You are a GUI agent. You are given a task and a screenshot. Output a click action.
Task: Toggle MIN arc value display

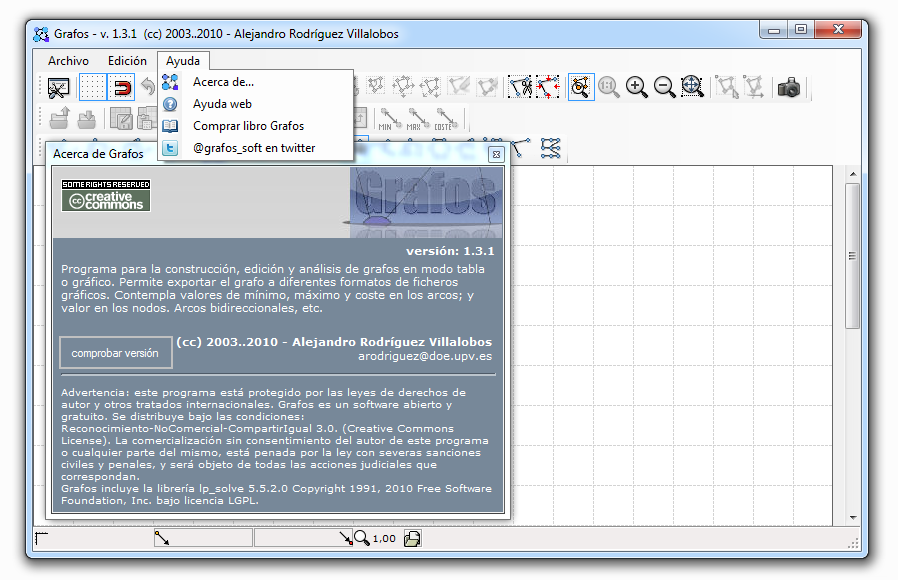point(389,119)
